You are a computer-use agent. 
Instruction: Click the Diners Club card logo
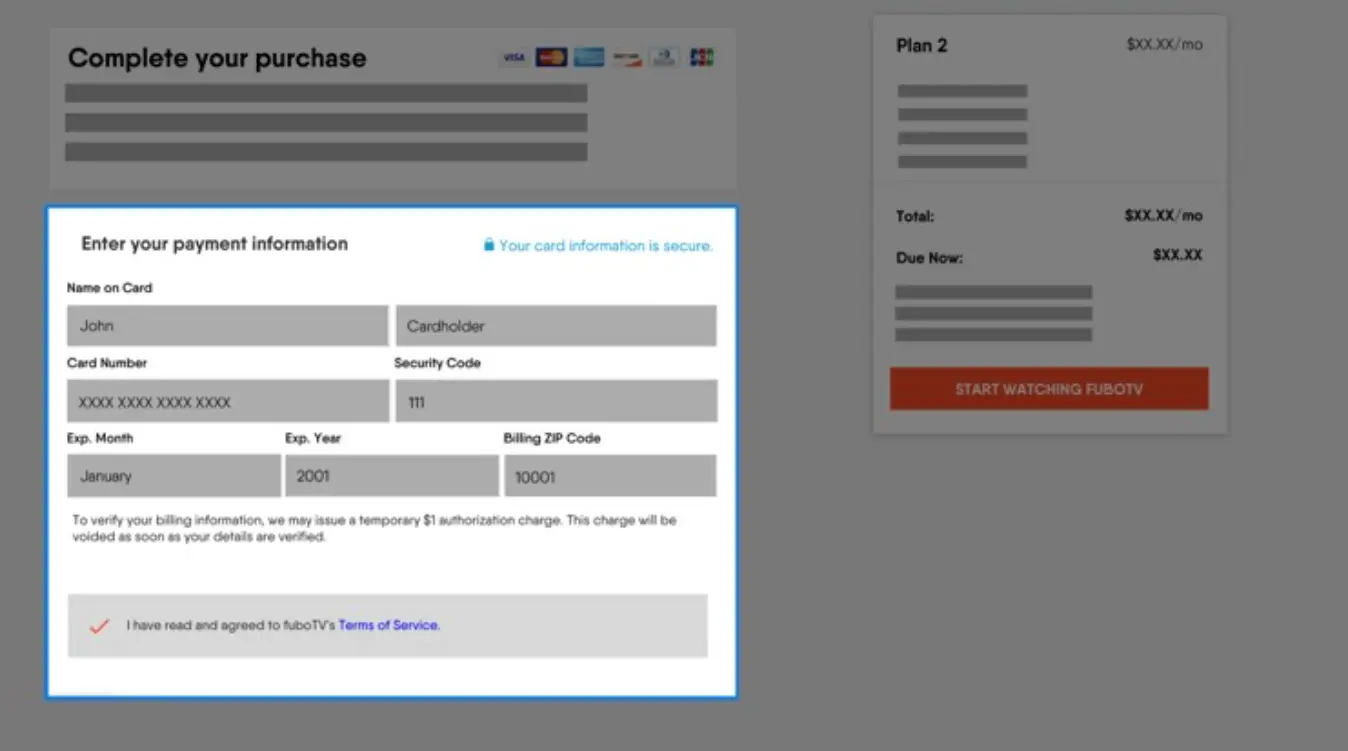664,58
